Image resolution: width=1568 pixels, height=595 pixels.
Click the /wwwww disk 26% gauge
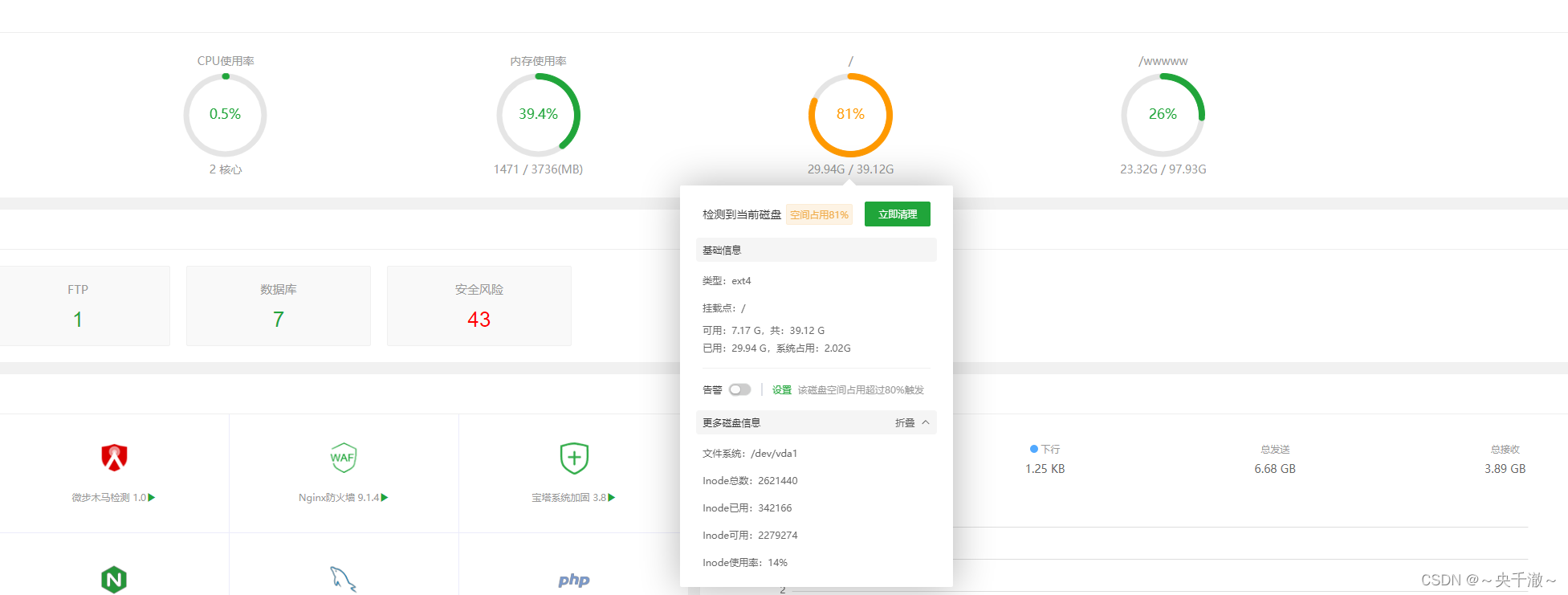pyautogui.click(x=1163, y=115)
